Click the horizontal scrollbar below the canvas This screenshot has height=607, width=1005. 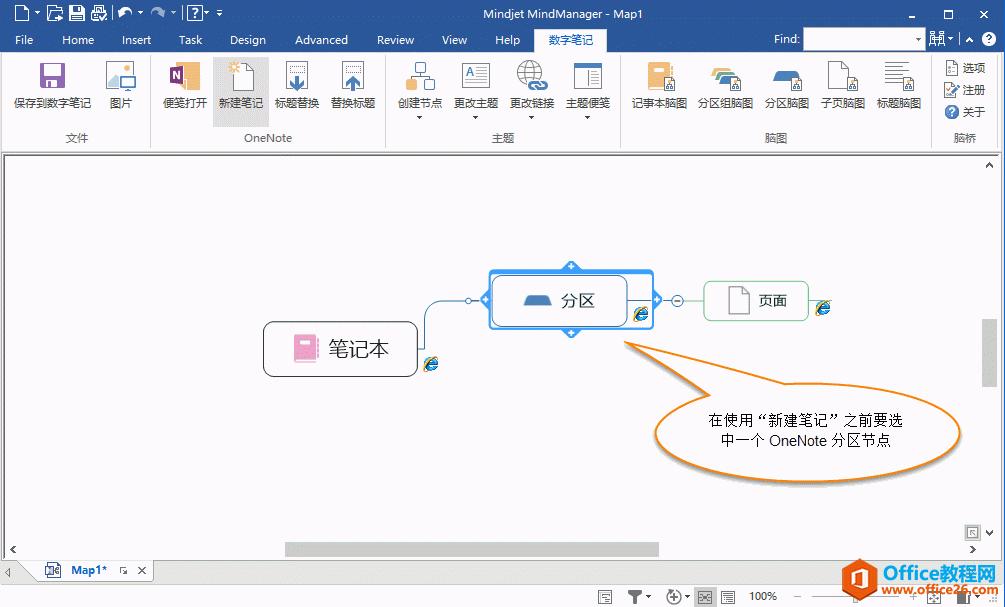point(470,548)
